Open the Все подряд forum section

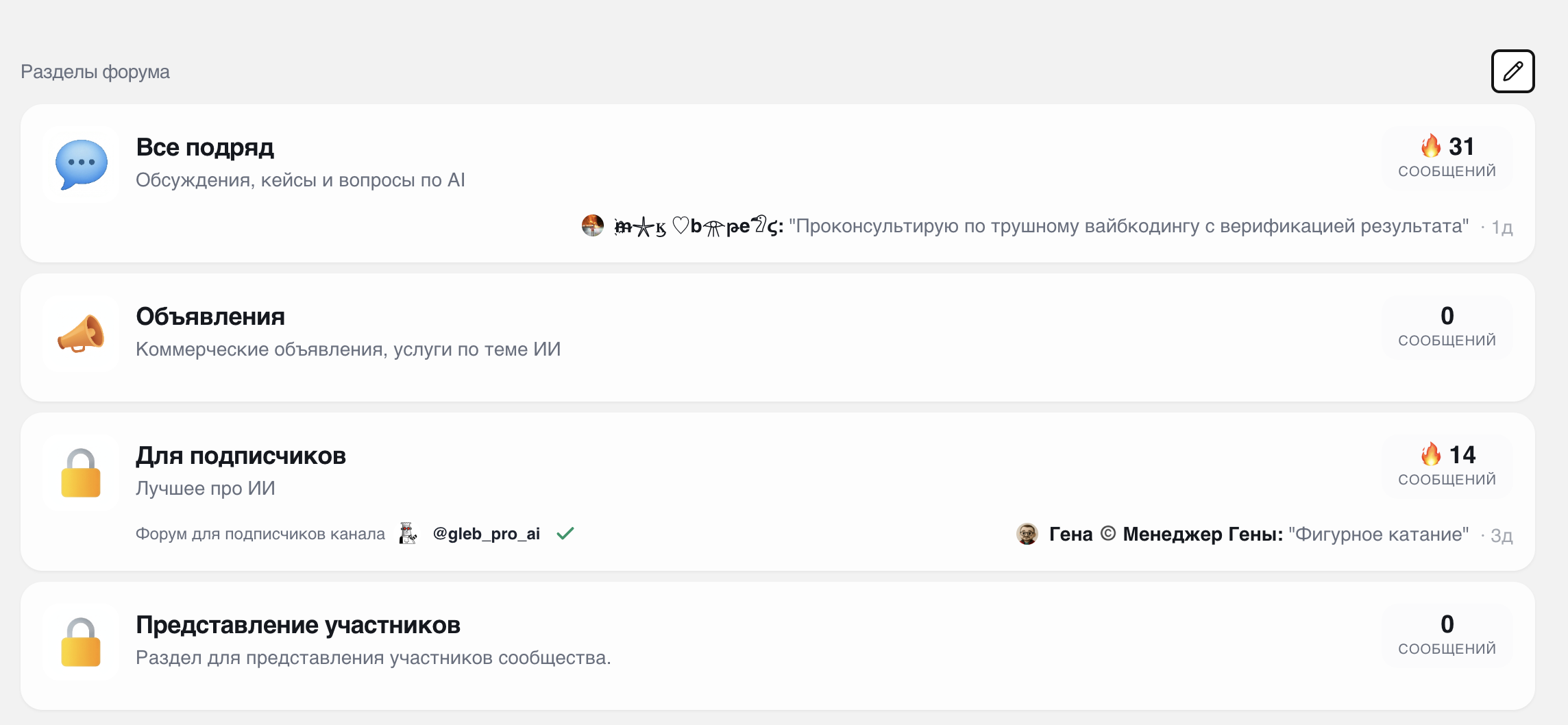coord(205,147)
